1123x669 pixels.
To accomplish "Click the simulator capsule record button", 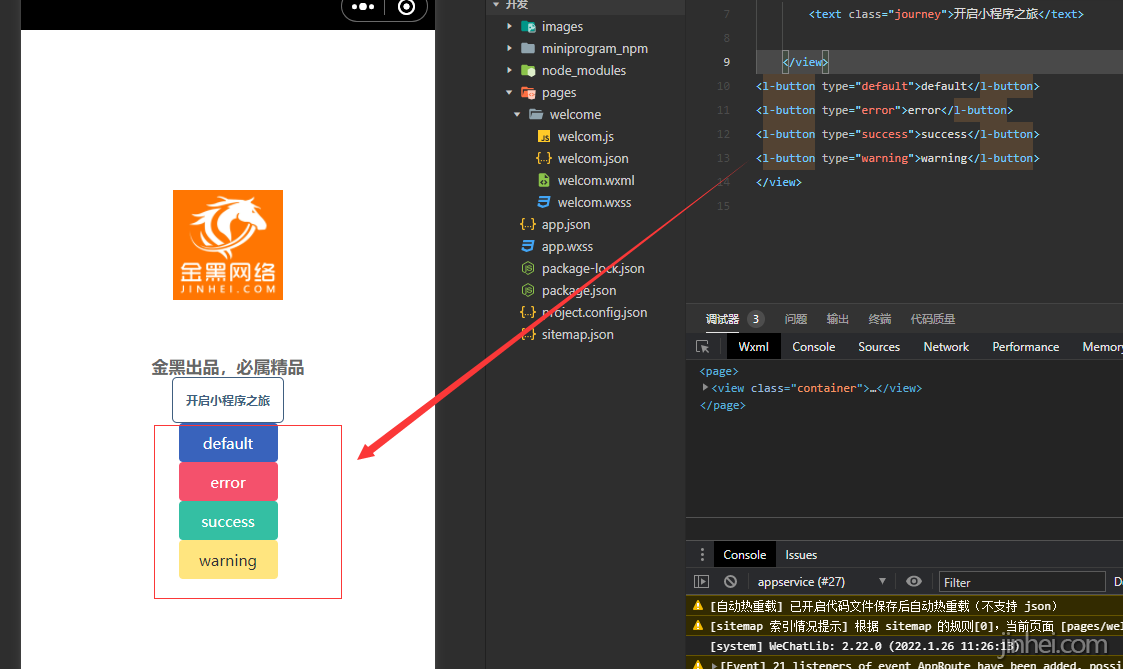I will (406, 7).
